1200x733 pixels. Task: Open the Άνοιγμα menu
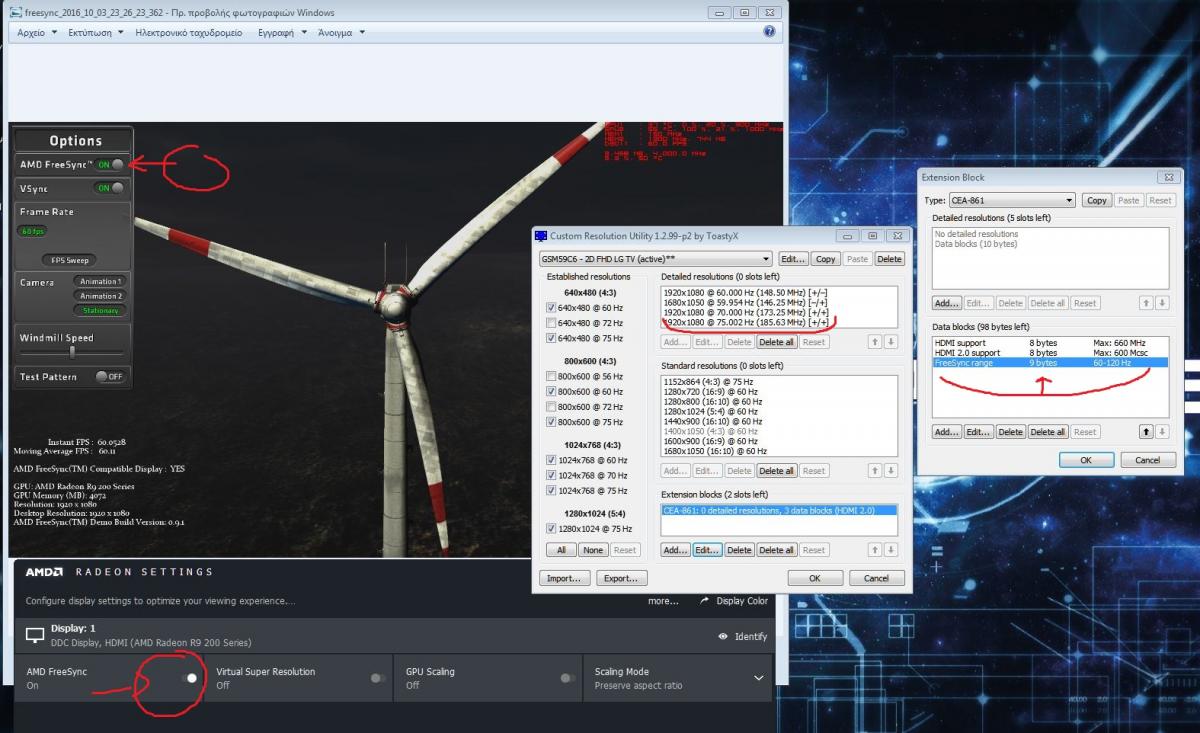pos(341,32)
